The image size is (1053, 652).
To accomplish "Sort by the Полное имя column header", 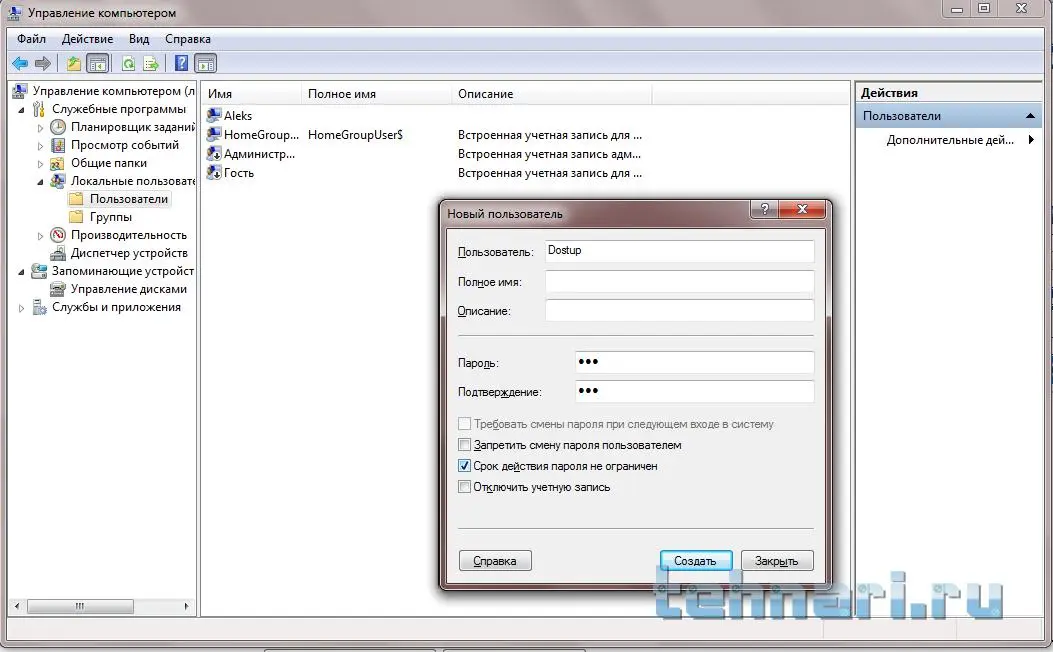I will coord(377,94).
